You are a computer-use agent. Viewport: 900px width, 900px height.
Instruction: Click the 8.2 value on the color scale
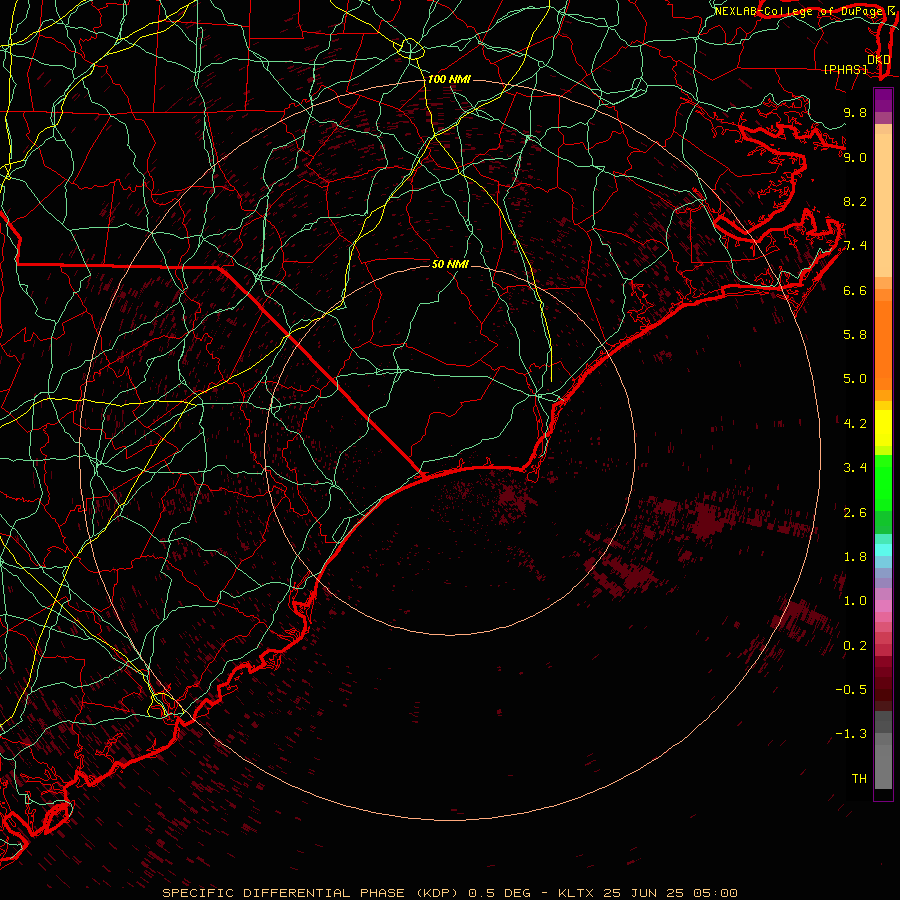click(855, 201)
